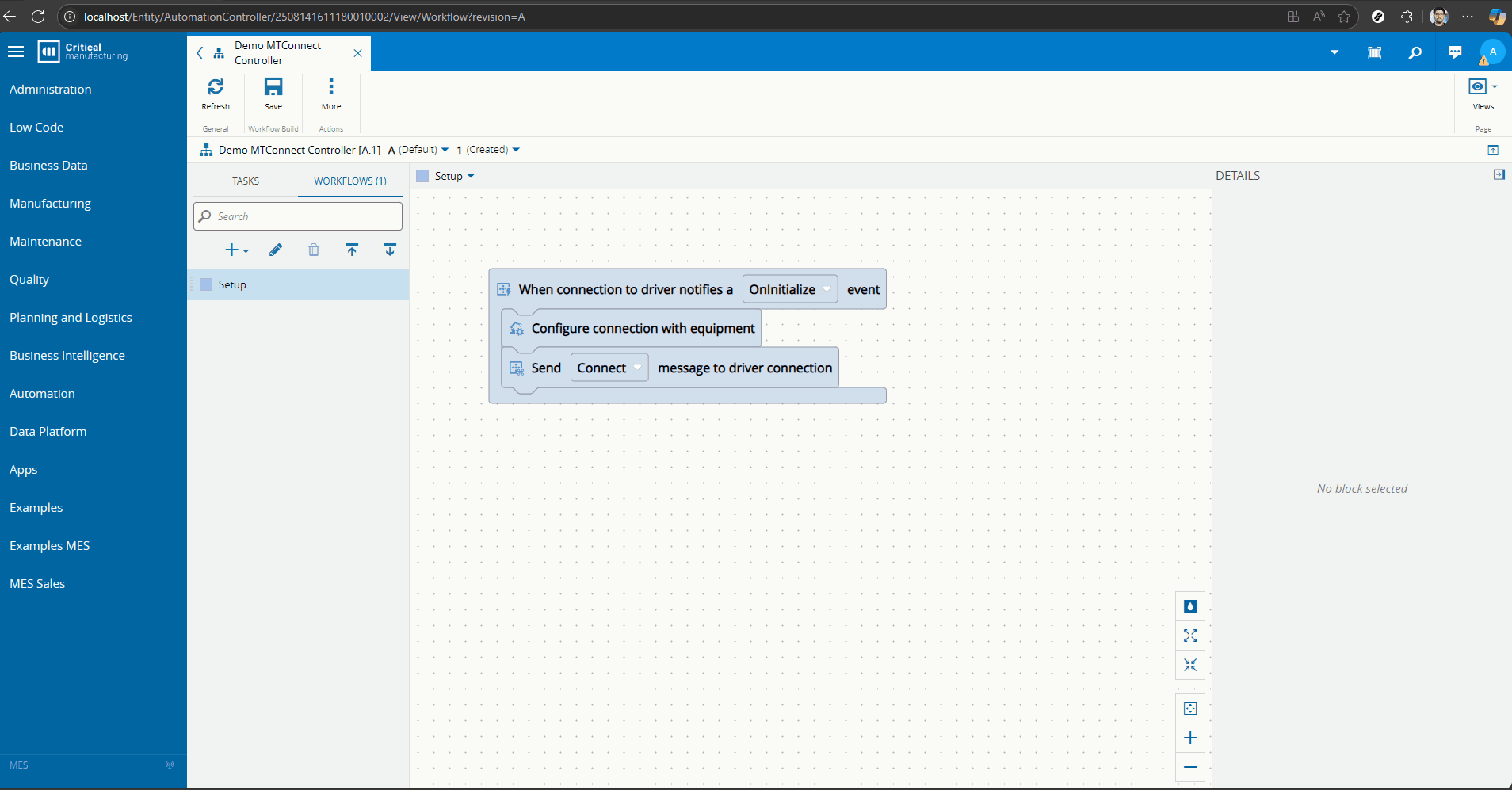Open the user avatar A menu
Viewport: 1512px width, 790px height.
tap(1492, 52)
